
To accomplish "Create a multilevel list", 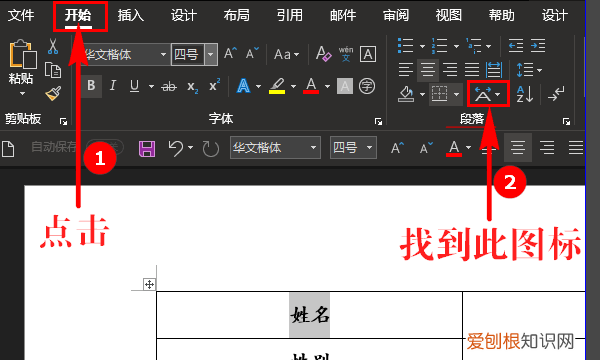I will coord(473,46).
